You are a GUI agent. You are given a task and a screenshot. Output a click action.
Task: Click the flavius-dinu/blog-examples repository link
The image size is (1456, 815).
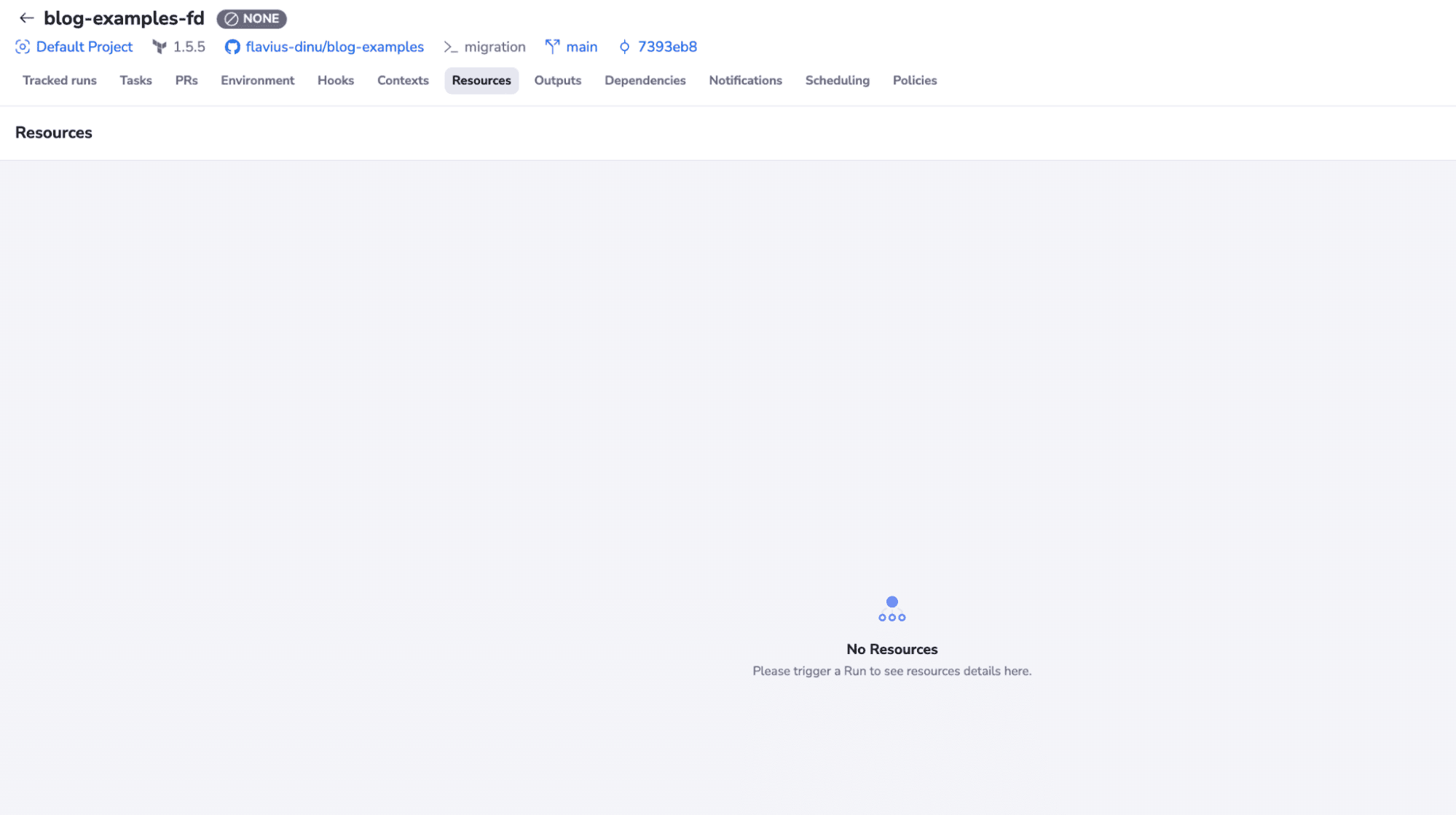click(x=334, y=47)
